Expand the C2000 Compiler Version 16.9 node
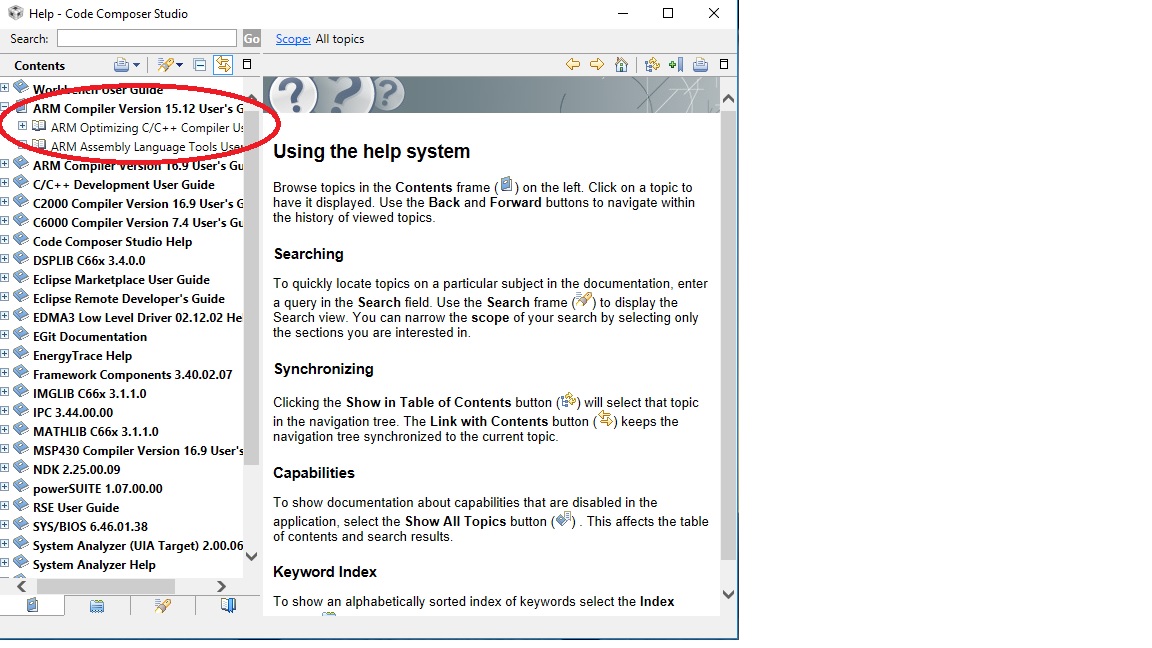Image resolution: width=1152 pixels, height=648 pixels. point(4,203)
